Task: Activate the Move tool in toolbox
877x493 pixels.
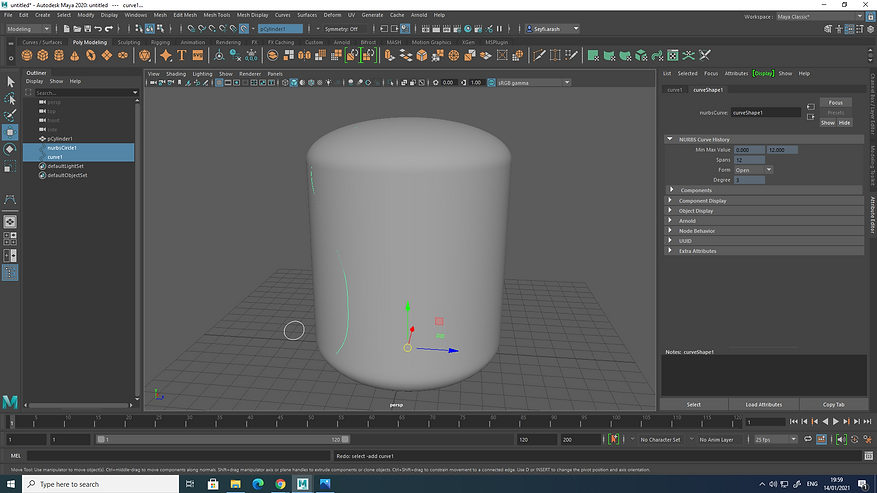Action: (10, 133)
